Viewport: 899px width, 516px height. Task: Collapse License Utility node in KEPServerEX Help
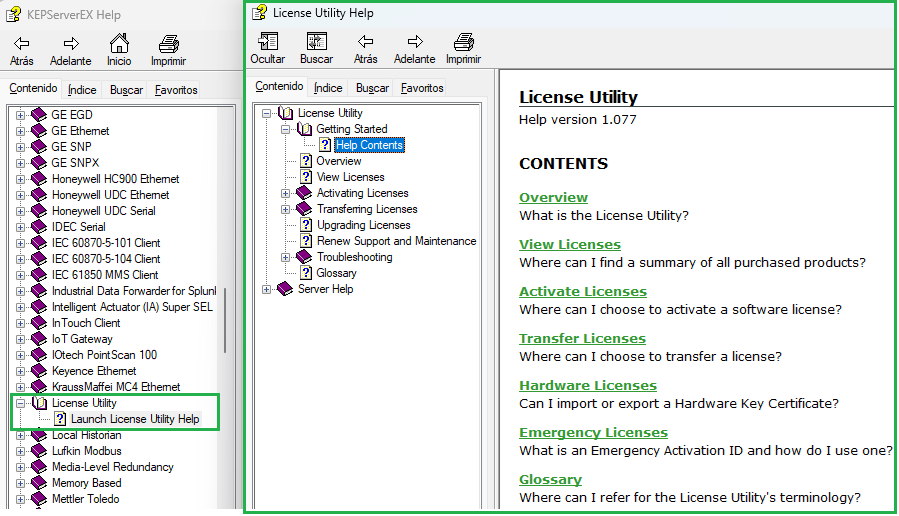tap(21, 404)
